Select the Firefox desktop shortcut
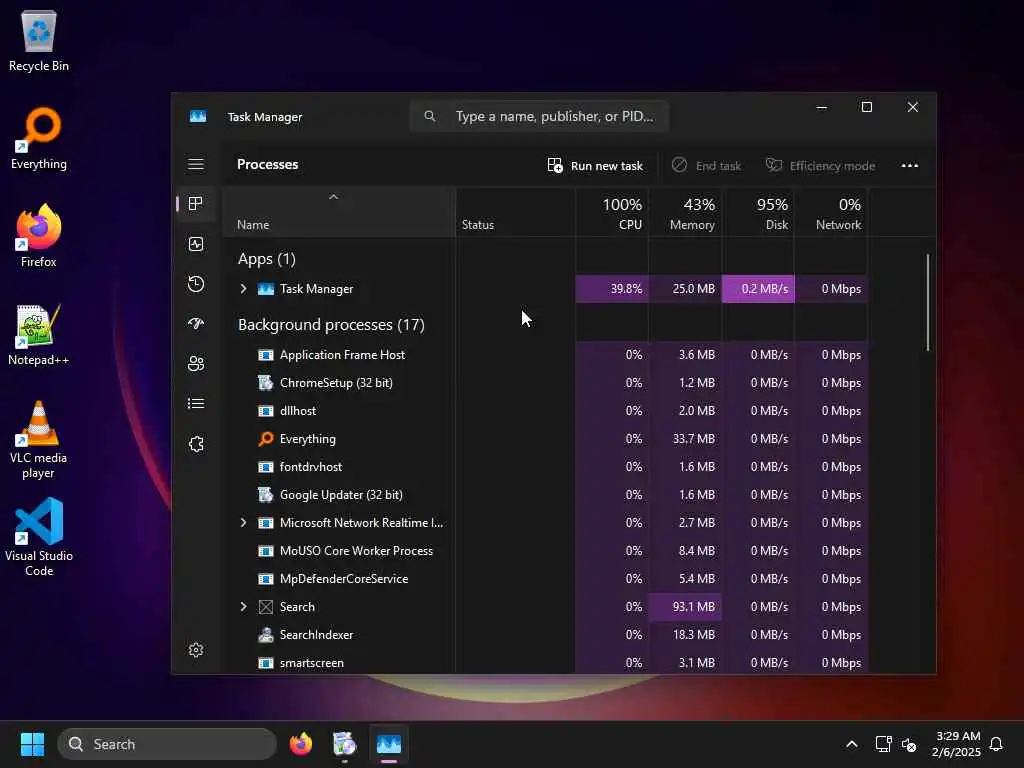 [39, 236]
